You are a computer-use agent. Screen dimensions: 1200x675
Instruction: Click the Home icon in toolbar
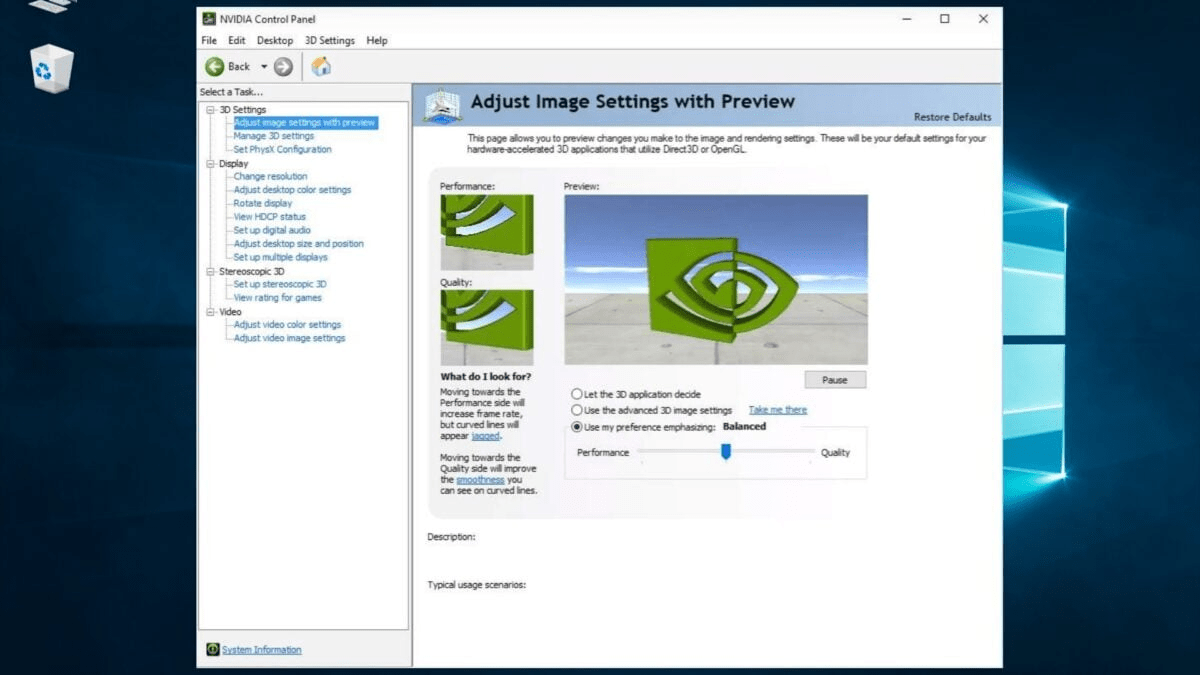321,67
